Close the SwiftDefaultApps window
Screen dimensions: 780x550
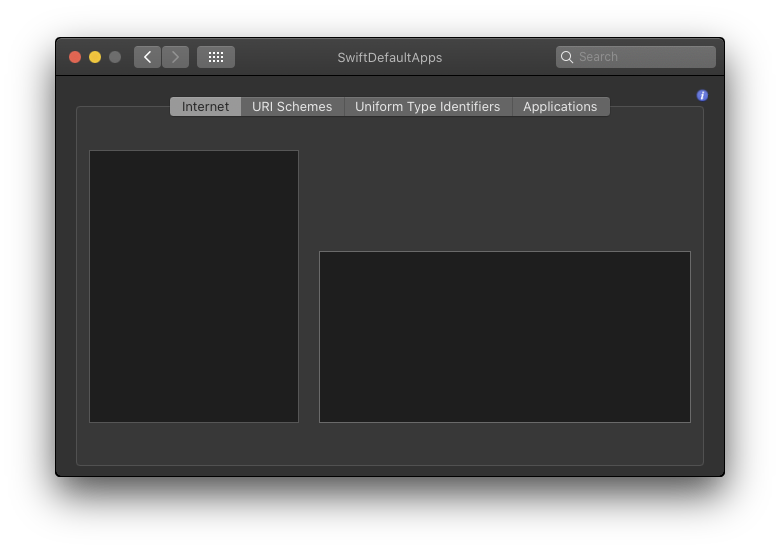tap(75, 57)
